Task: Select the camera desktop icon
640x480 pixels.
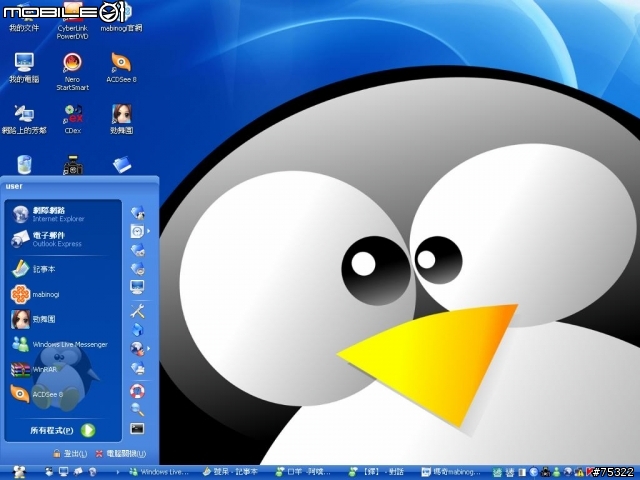Action: 73,165
